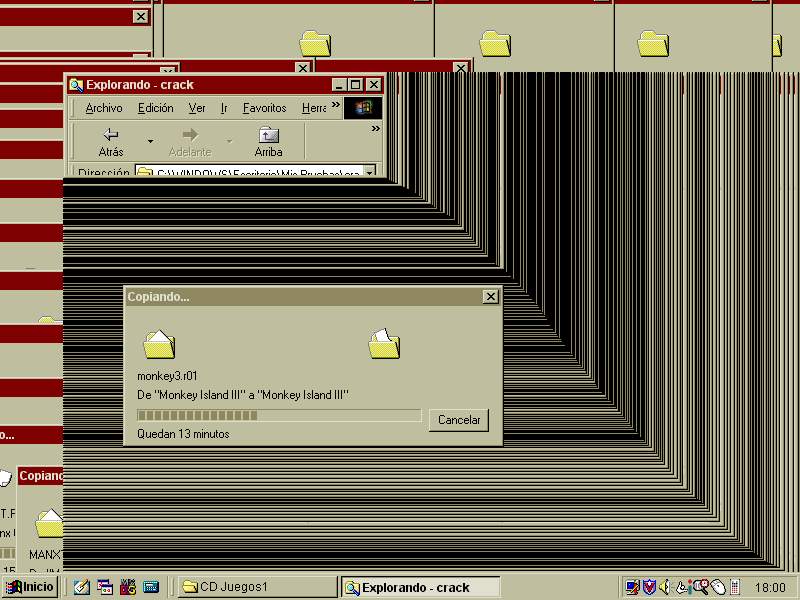
Task: Click the 18:00 taskbar clock
Action: click(x=770, y=587)
